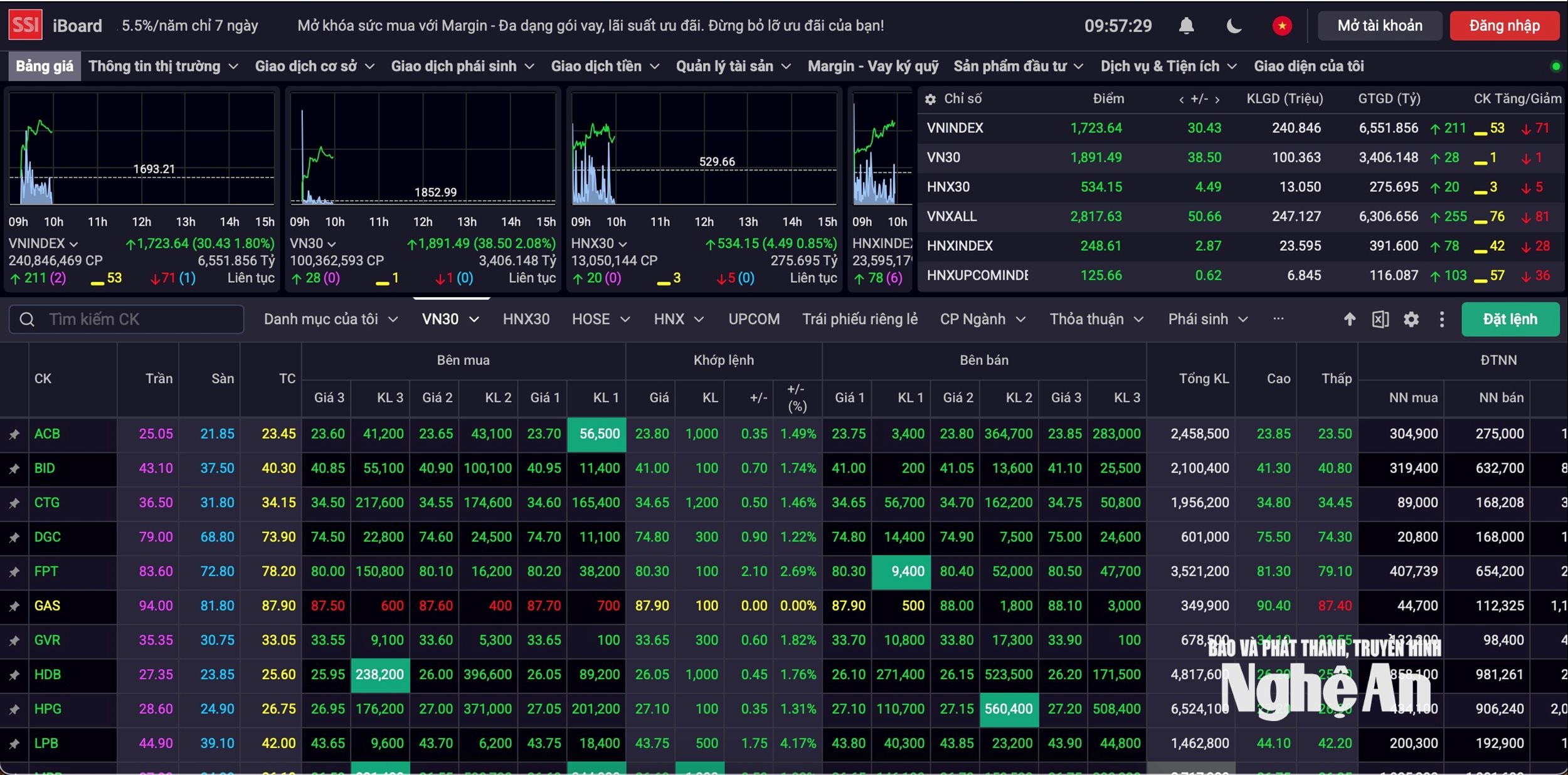Pin the FPT row
This screenshot has height=775, width=1568.
pos(14,572)
